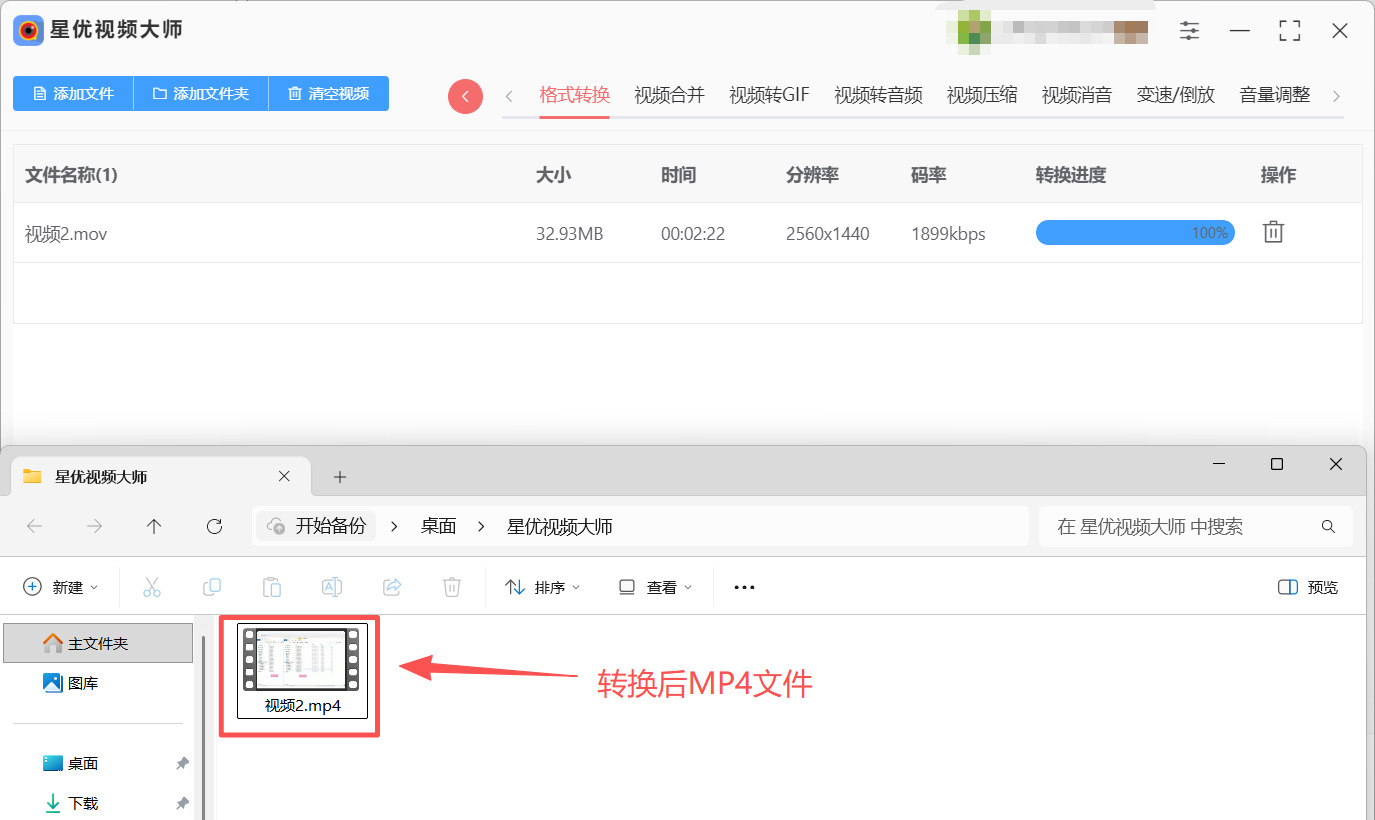Switch to the 格式转换 tab
This screenshot has height=820, width=1375.
tap(574, 95)
